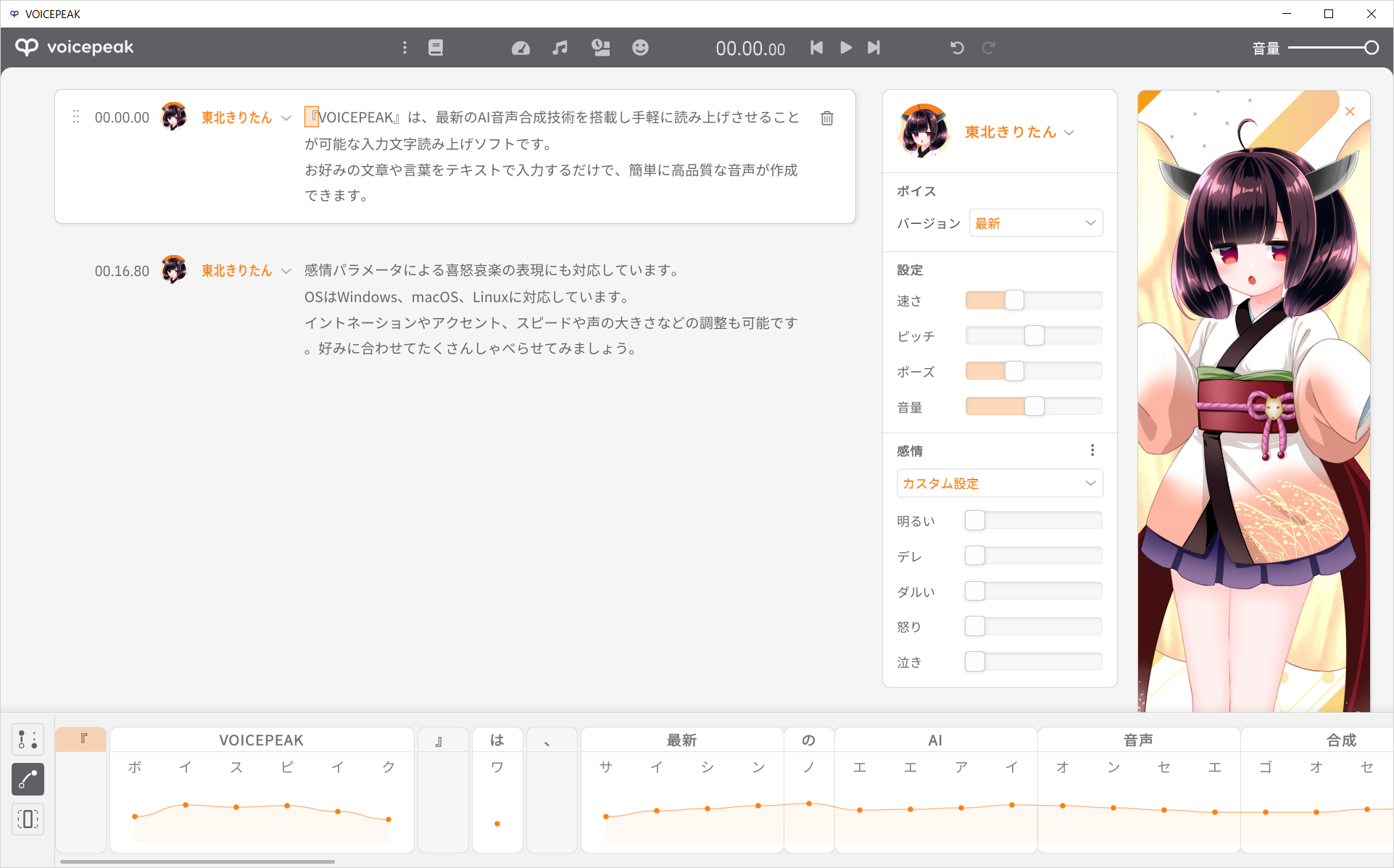This screenshot has height=868, width=1394.
Task: Click the narrator avatar on block 00.00.00
Action: pos(174,117)
